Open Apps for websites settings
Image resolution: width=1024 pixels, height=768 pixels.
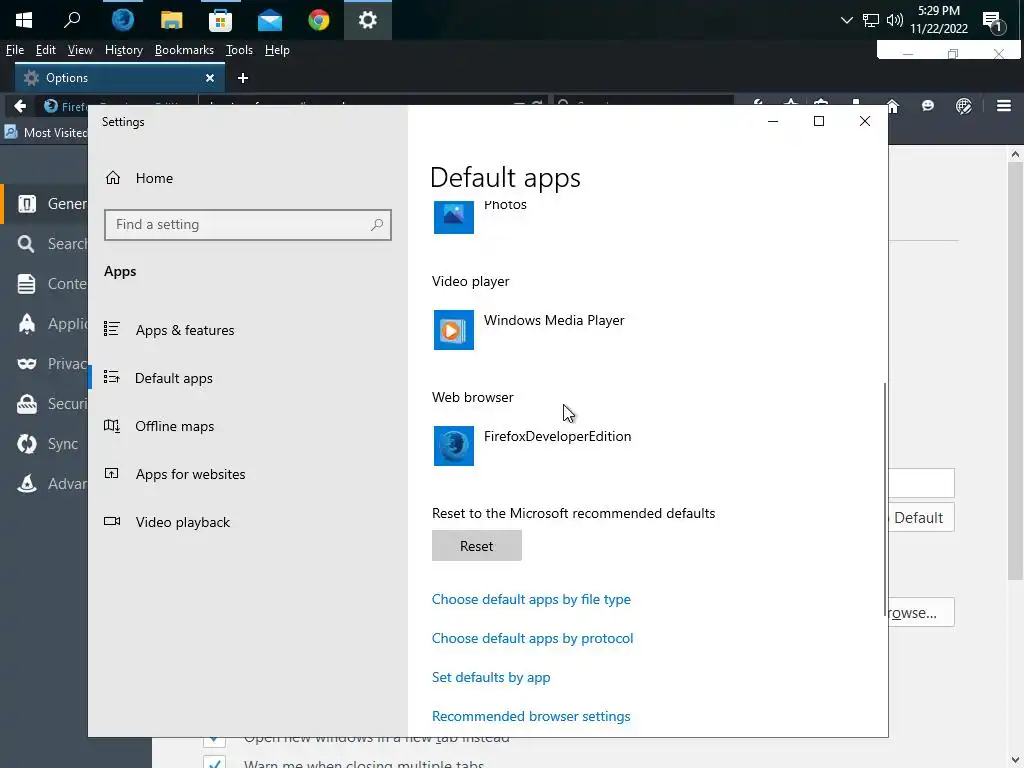[x=174, y=474]
